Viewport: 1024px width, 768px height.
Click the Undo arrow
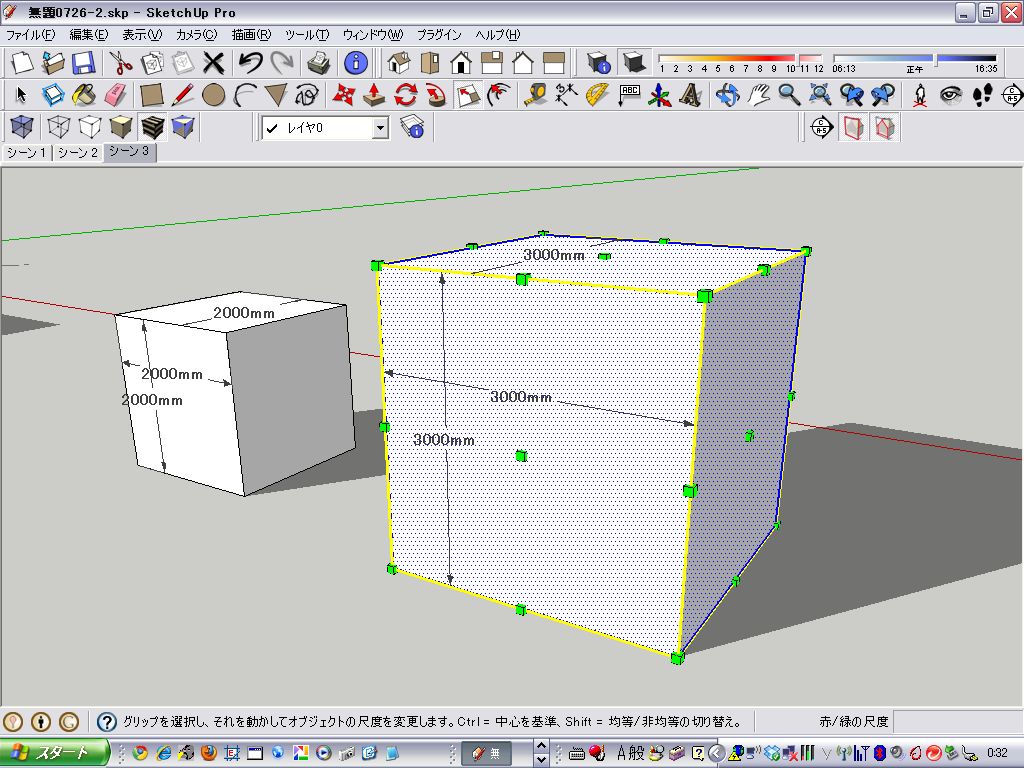250,63
